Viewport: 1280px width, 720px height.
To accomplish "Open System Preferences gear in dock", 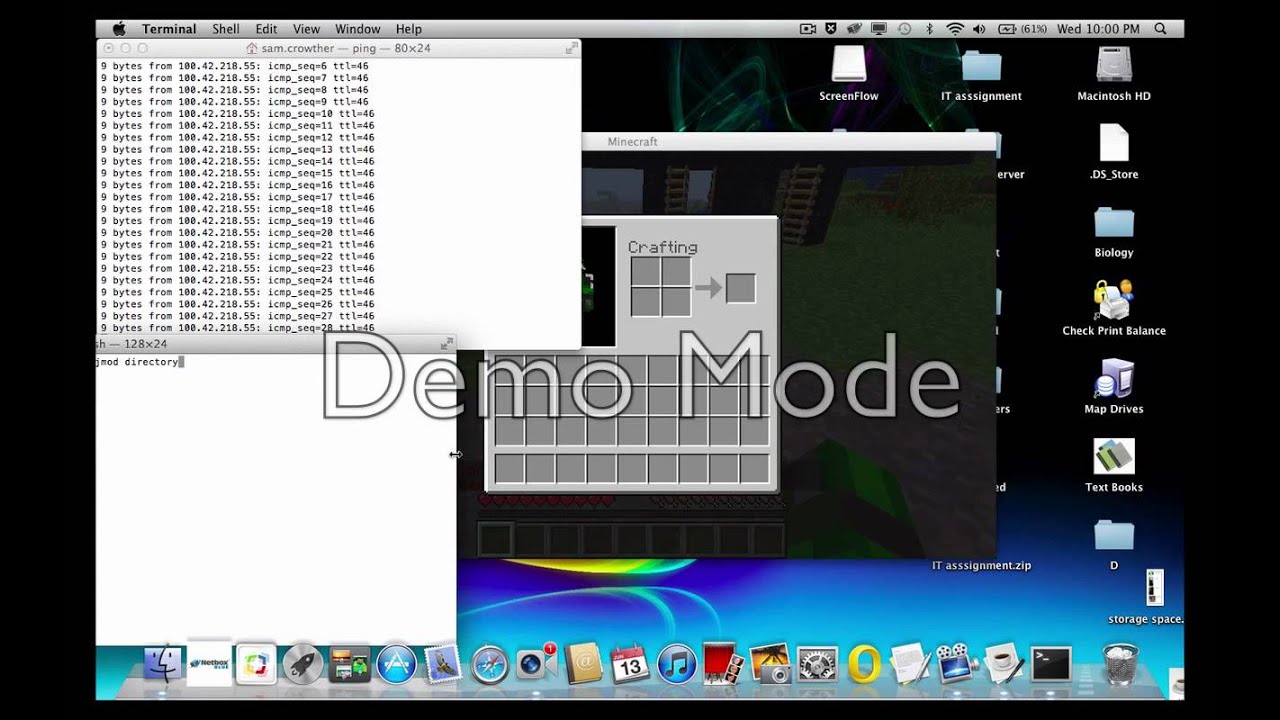I will point(817,664).
